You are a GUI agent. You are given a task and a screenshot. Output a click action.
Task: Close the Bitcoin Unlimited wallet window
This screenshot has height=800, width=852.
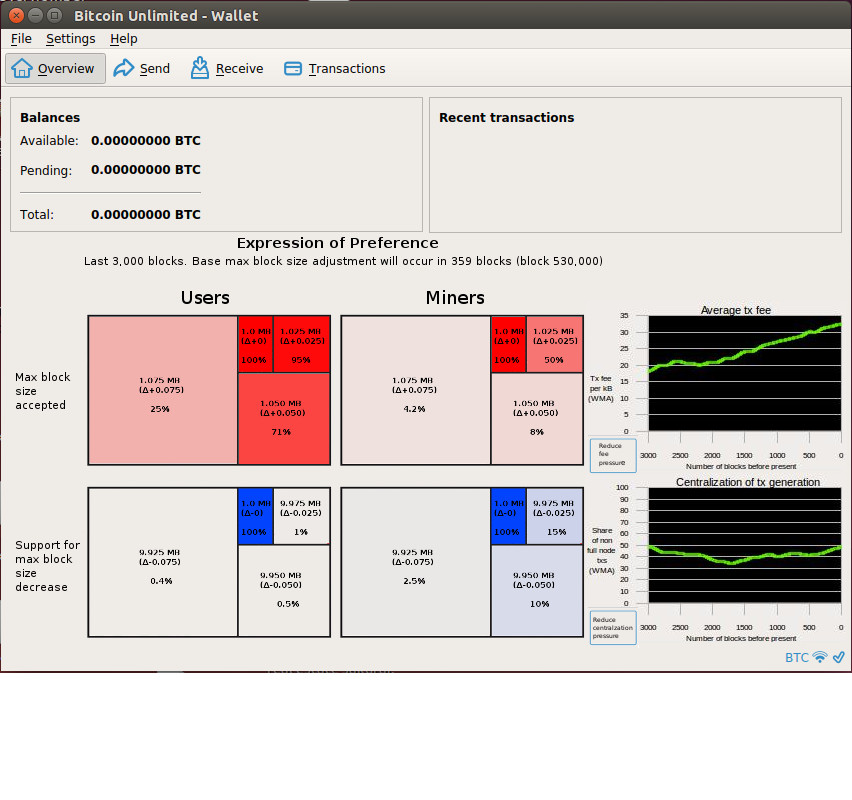pyautogui.click(x=16, y=15)
